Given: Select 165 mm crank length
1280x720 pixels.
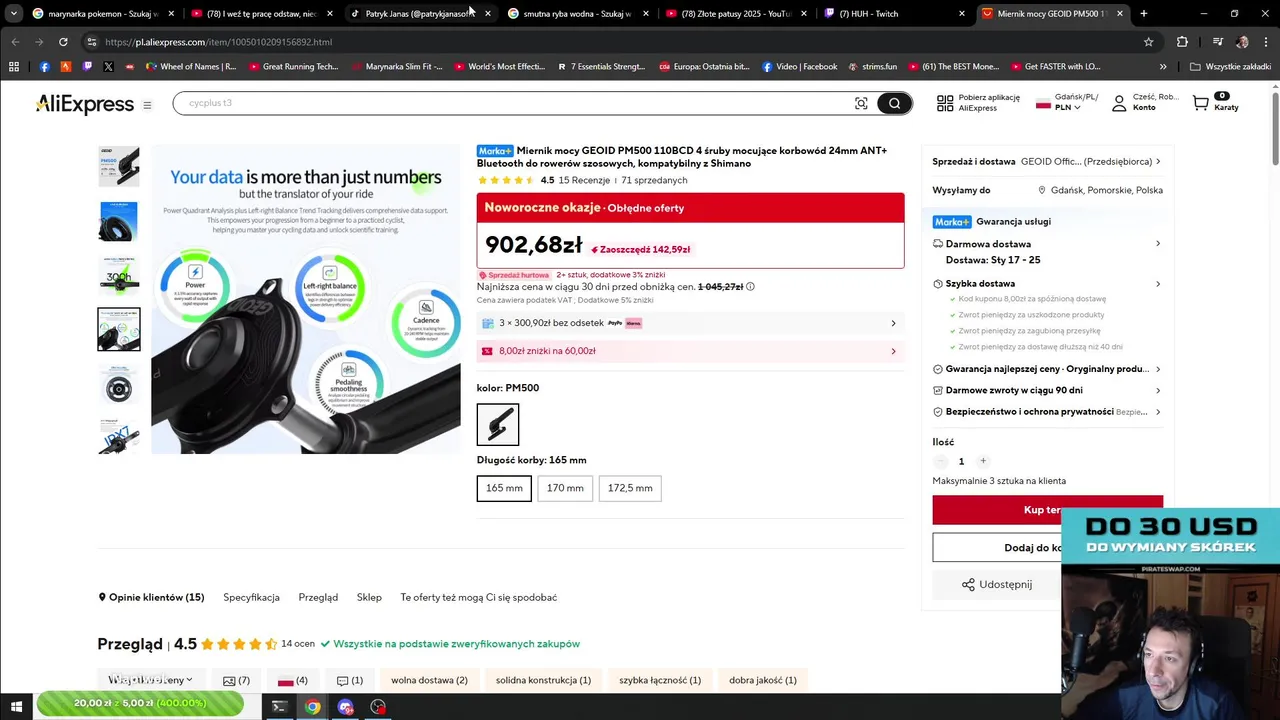Looking at the screenshot, I should tap(504, 488).
